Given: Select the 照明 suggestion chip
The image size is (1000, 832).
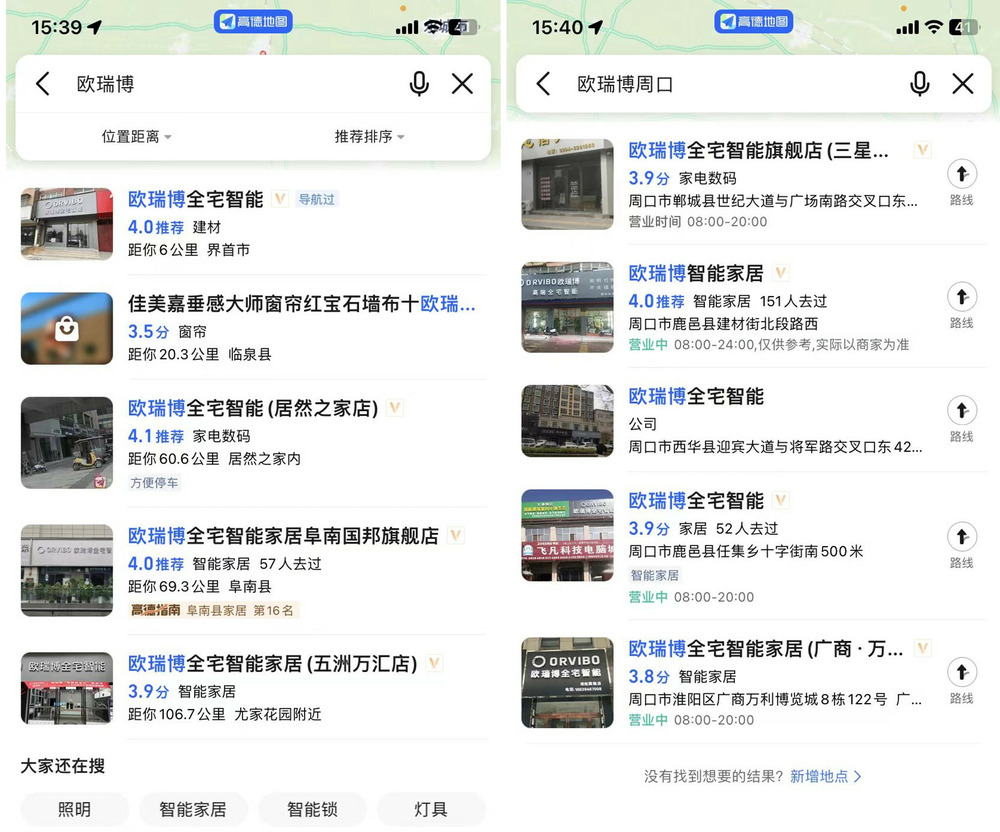Looking at the screenshot, I should pos(75,809).
